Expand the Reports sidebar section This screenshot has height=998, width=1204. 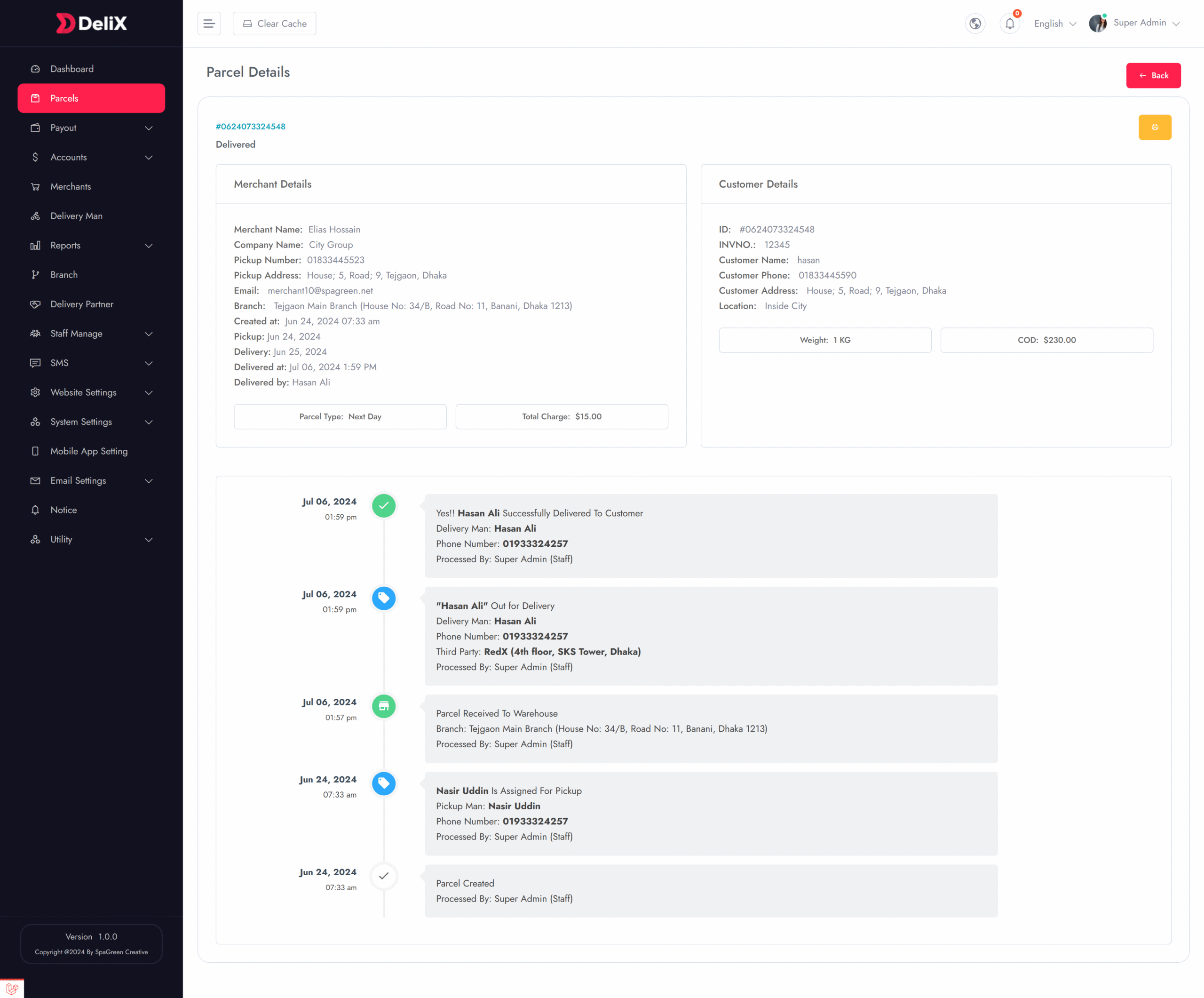pyautogui.click(x=91, y=246)
